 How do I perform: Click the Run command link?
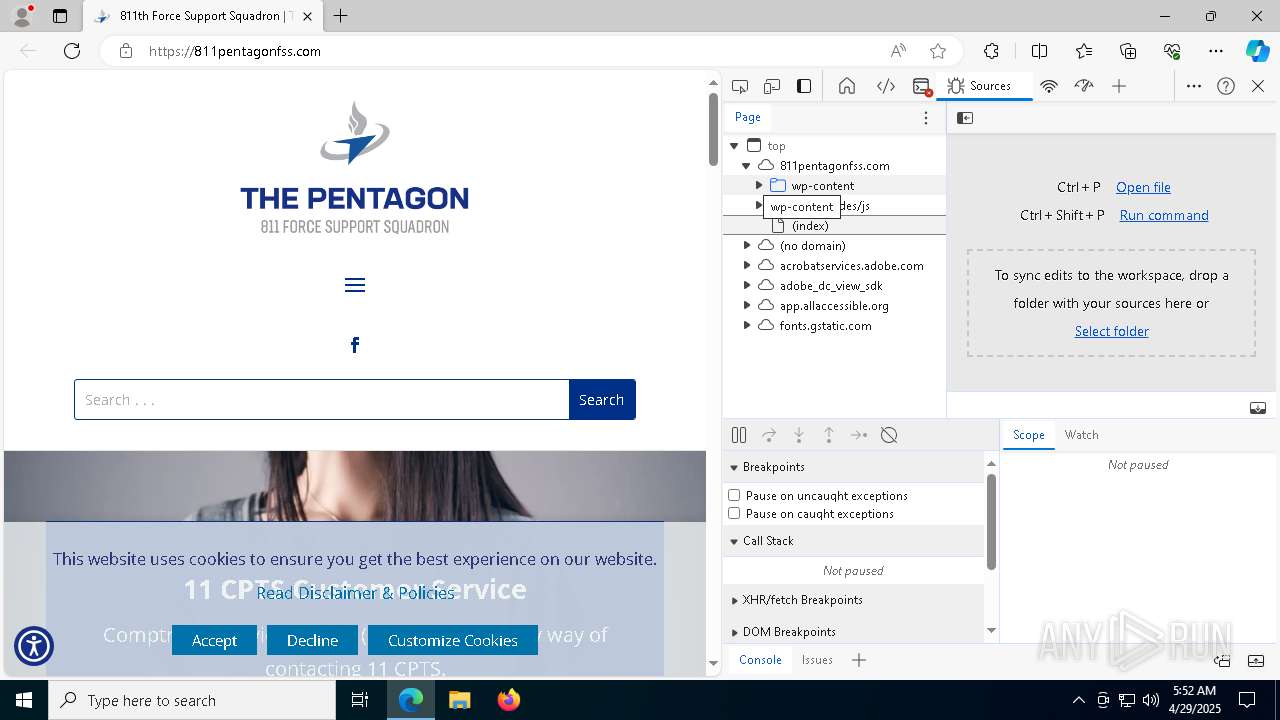pyautogui.click(x=1164, y=215)
